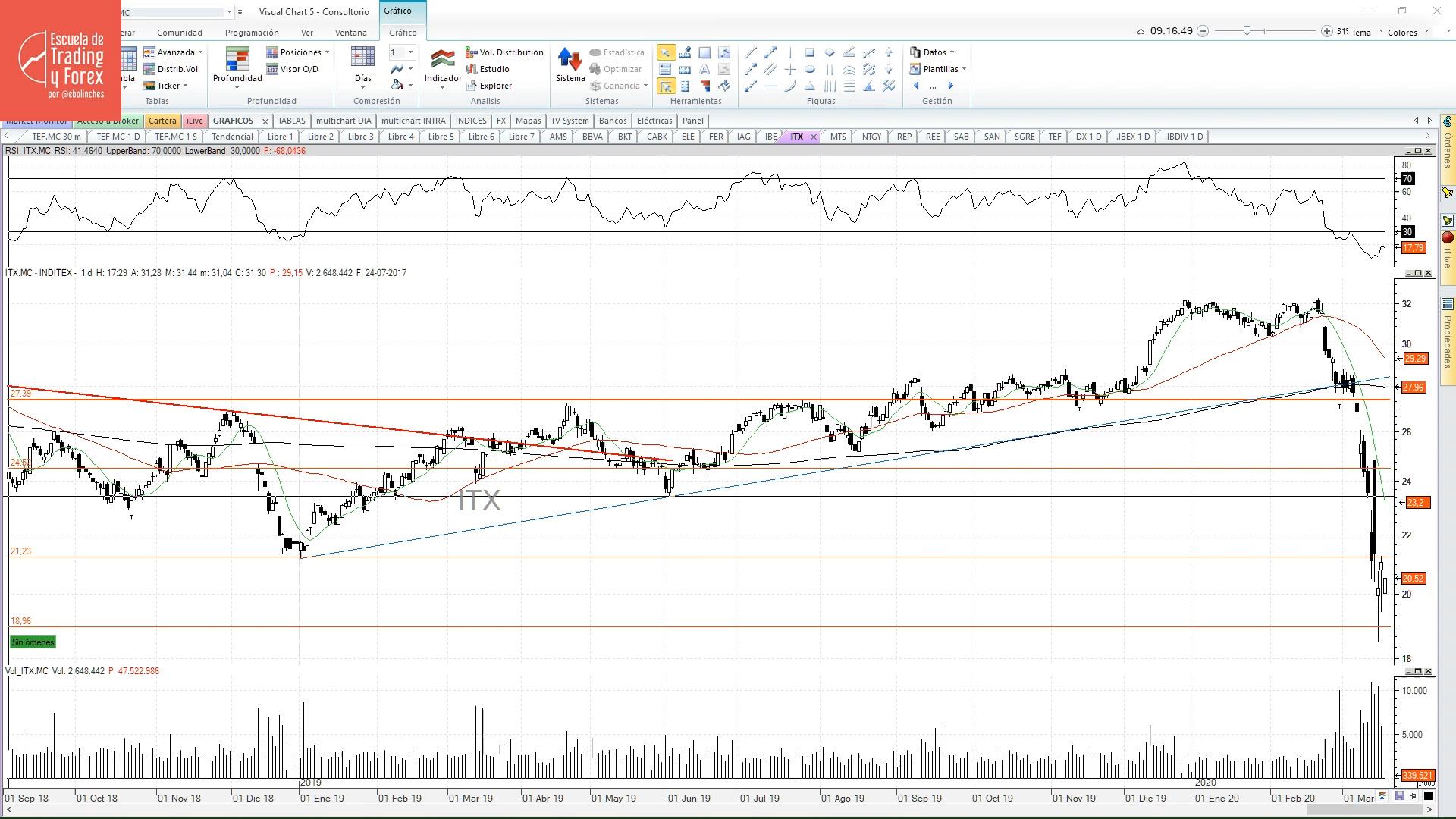Select the arc curve figure
Viewport: 1456px width, 819px height.
coord(790,86)
